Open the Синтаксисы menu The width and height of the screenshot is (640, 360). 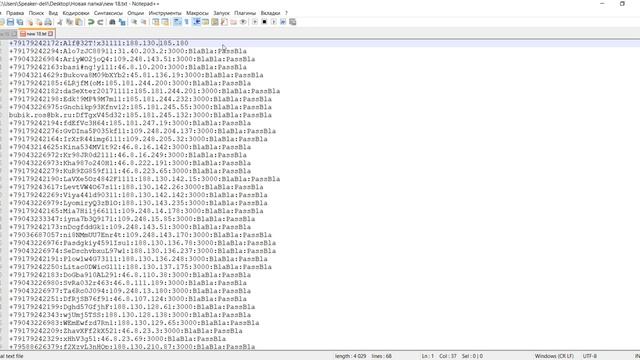[108, 13]
